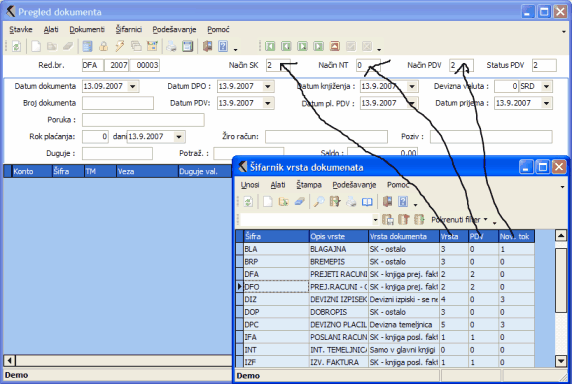Click the blue eraser icon in Šifarnik toolbar
Image resolution: width=572 pixels, height=384 pixels.
tap(299, 201)
